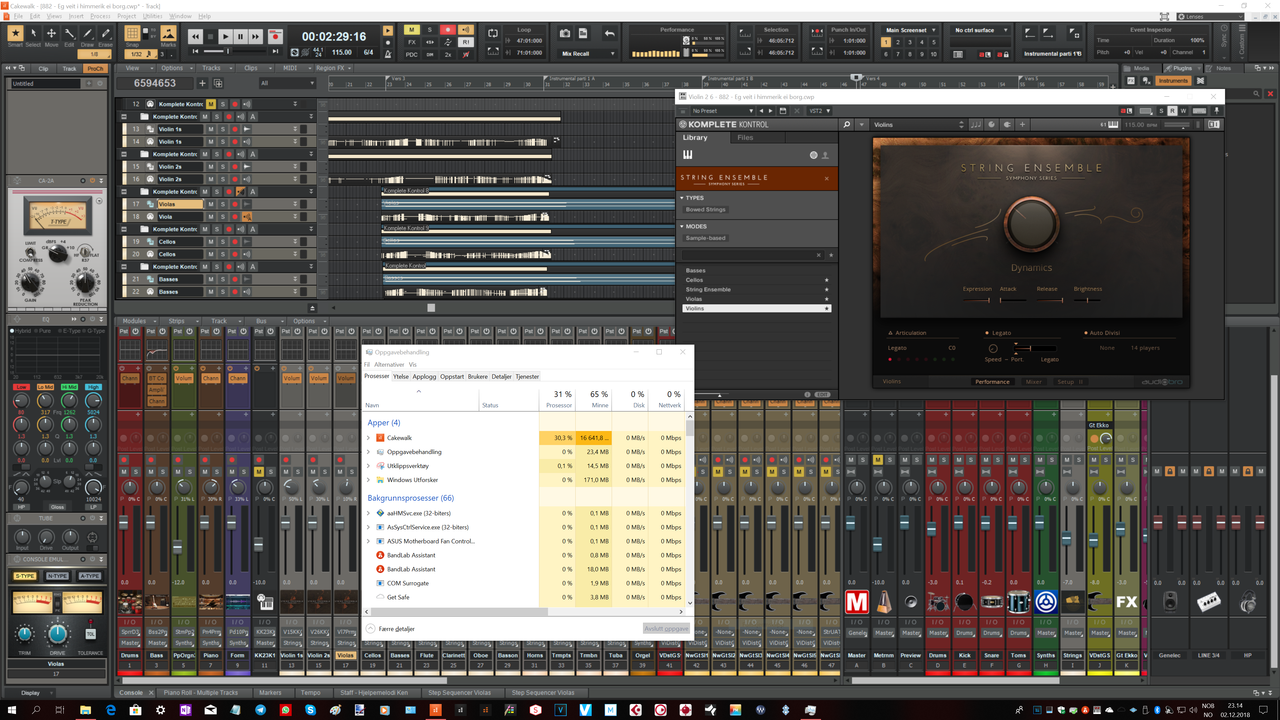Open the Windows Start menu
Image resolution: width=1280 pixels, height=720 pixels.
pos(12,709)
